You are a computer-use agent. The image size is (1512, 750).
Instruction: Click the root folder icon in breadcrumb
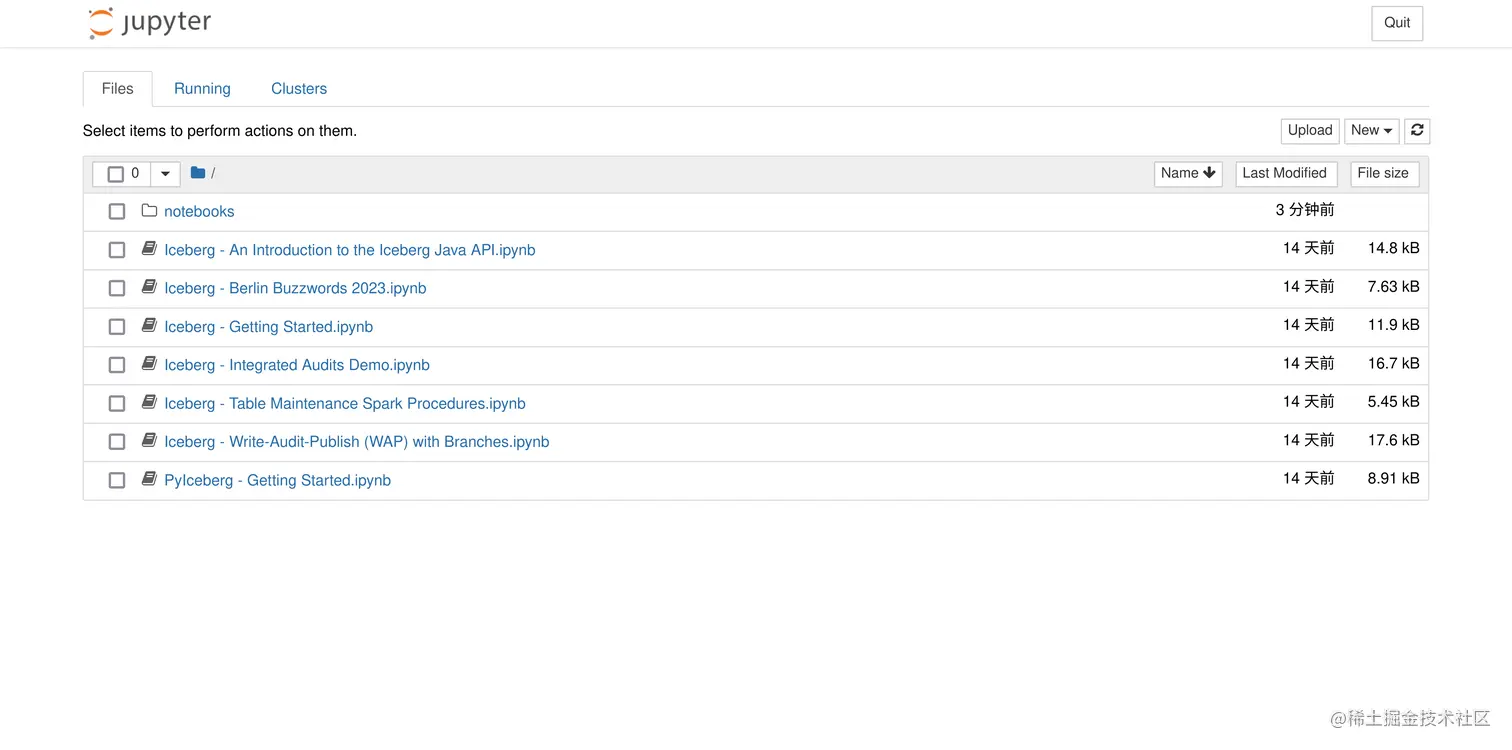[198, 173]
